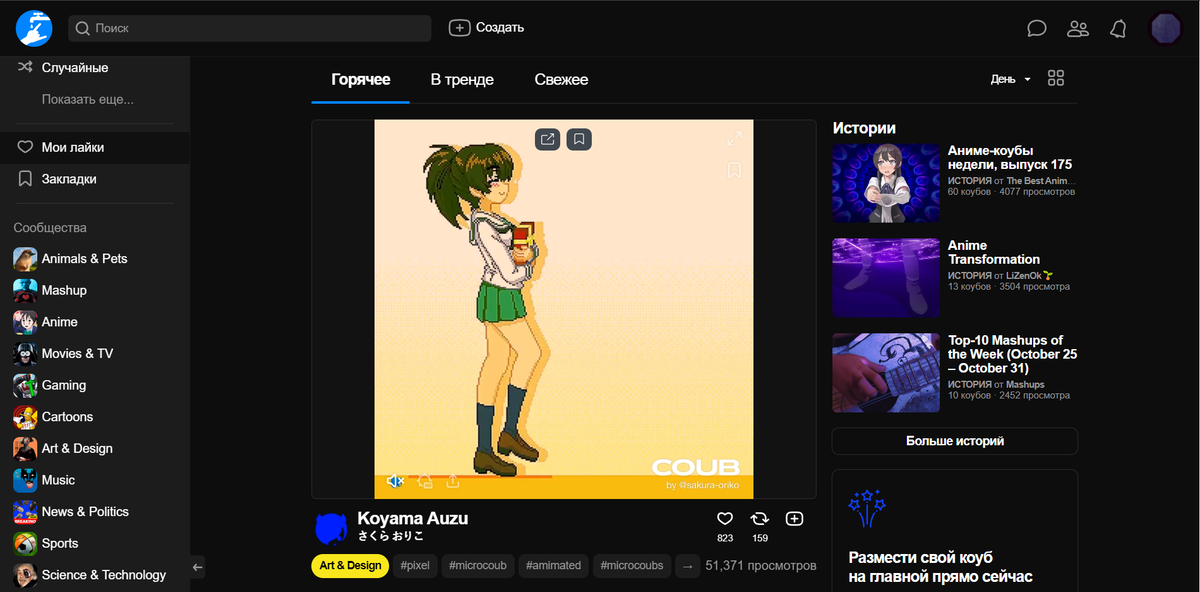Screen dimensions: 1200x592
Task: Open the Art & Design yellow tag
Action: 350,566
